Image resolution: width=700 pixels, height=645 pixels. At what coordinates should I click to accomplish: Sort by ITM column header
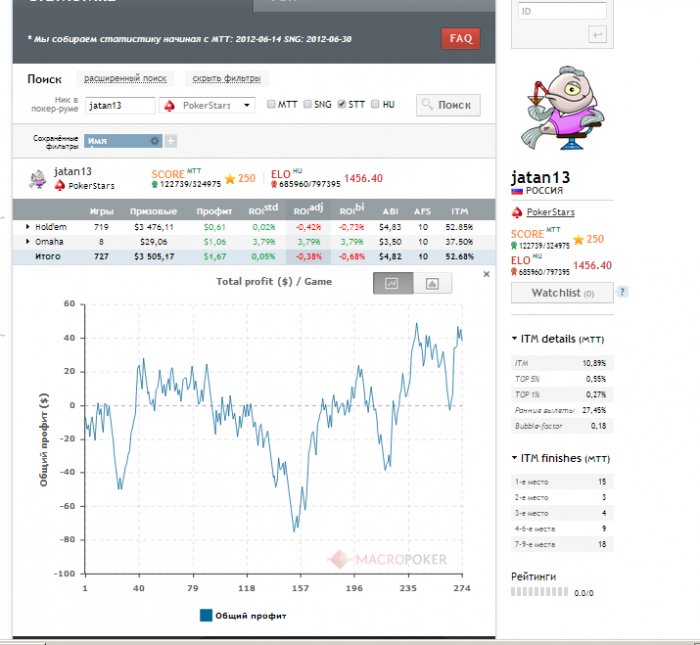(x=459, y=212)
